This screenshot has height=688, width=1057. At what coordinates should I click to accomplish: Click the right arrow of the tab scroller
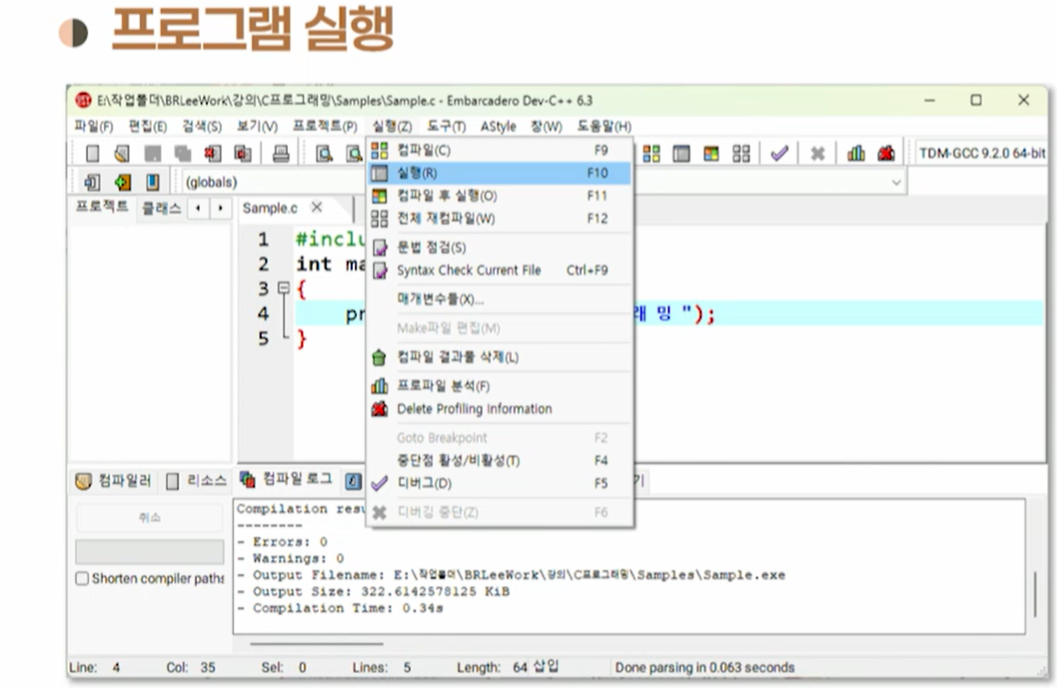pos(220,208)
